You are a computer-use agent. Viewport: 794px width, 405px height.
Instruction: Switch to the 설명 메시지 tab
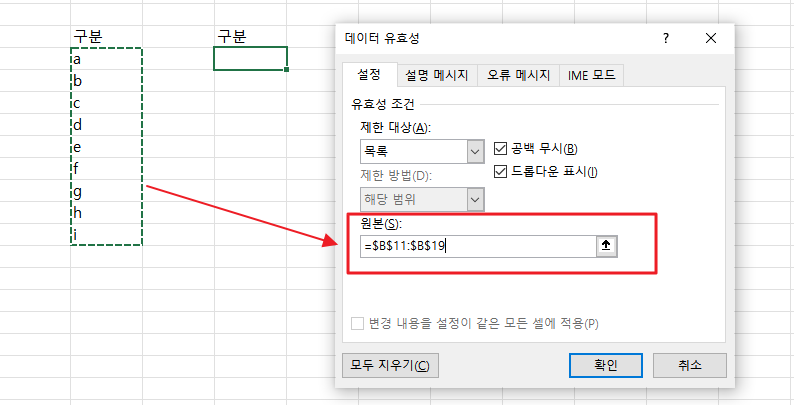coord(437,75)
